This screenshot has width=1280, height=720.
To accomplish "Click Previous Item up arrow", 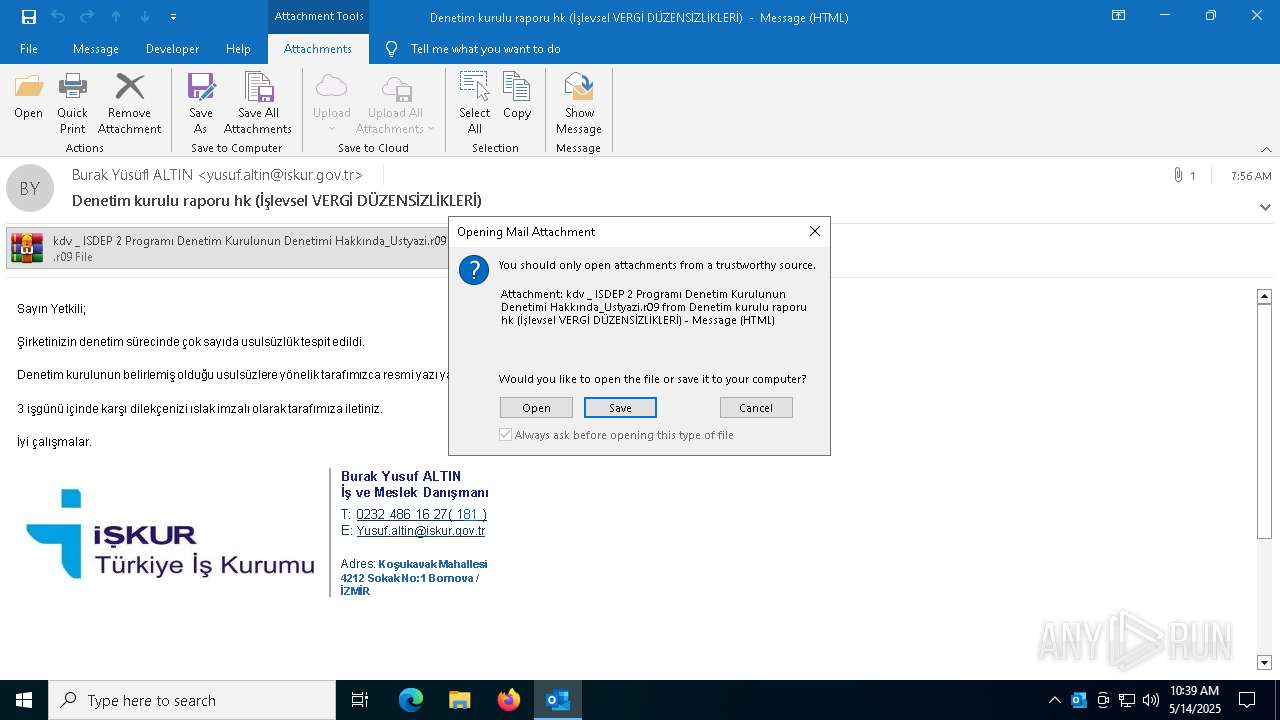I will coord(116,17).
